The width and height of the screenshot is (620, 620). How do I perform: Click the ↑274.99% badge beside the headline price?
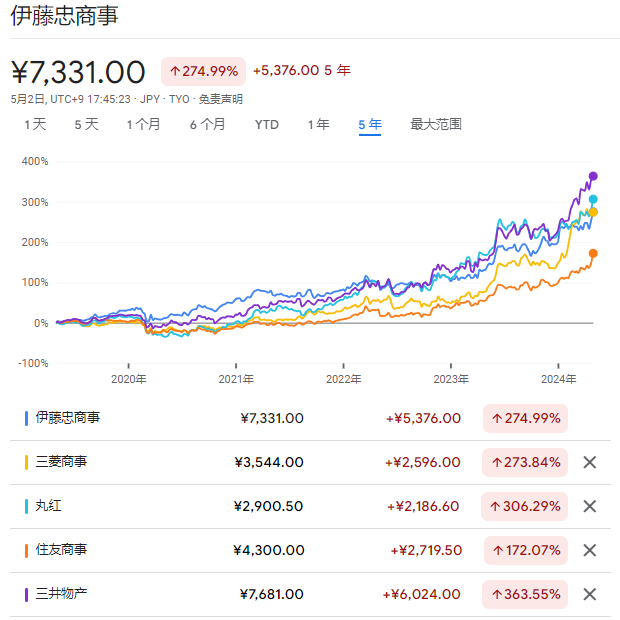tap(203, 71)
